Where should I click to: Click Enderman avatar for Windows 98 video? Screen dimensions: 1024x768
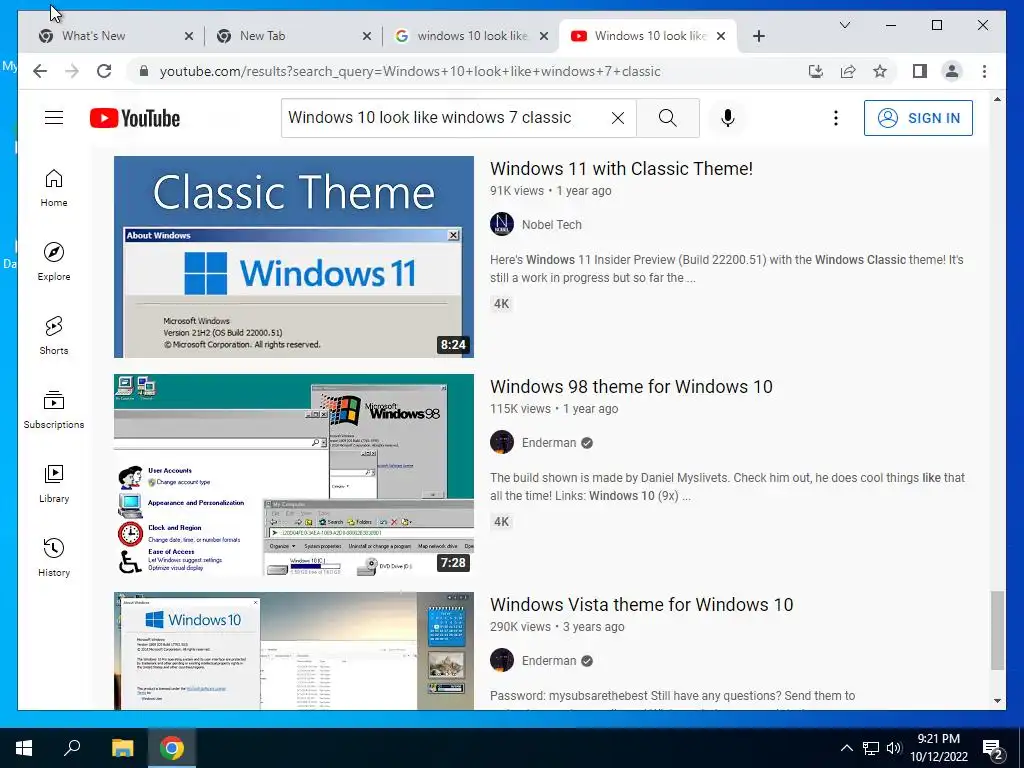[x=502, y=442]
